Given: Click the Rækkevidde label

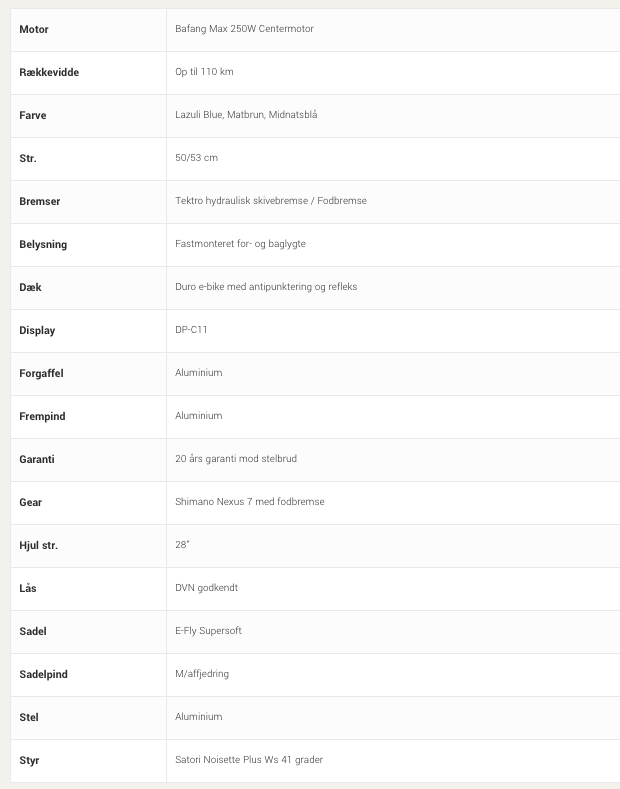Looking at the screenshot, I should 49,72.
